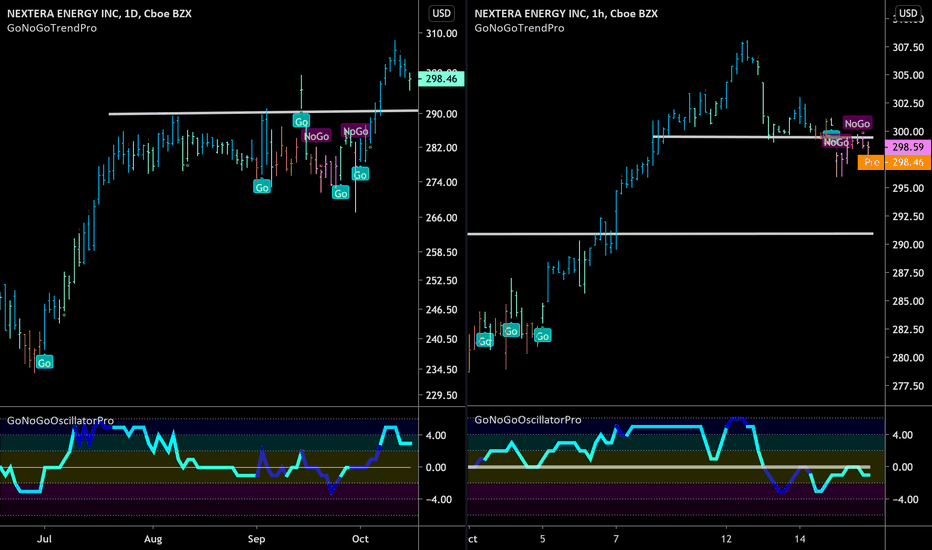Click date 12 on the 1h time axis
The height and width of the screenshot is (550, 932).
tap(726, 539)
